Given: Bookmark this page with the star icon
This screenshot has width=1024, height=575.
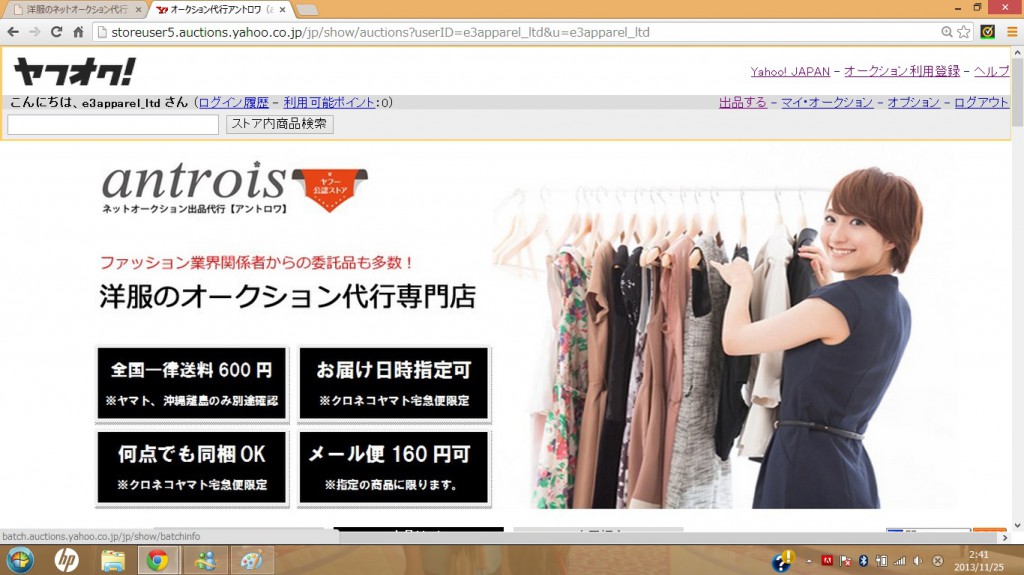Looking at the screenshot, I should click(964, 32).
